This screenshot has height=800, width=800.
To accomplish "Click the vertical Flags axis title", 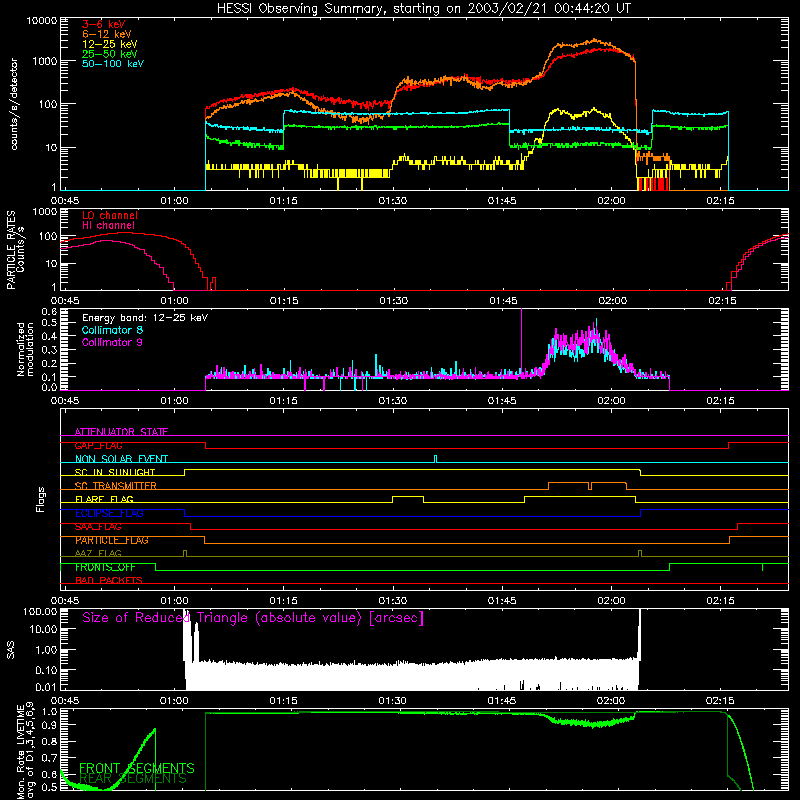I will [x=40, y=499].
